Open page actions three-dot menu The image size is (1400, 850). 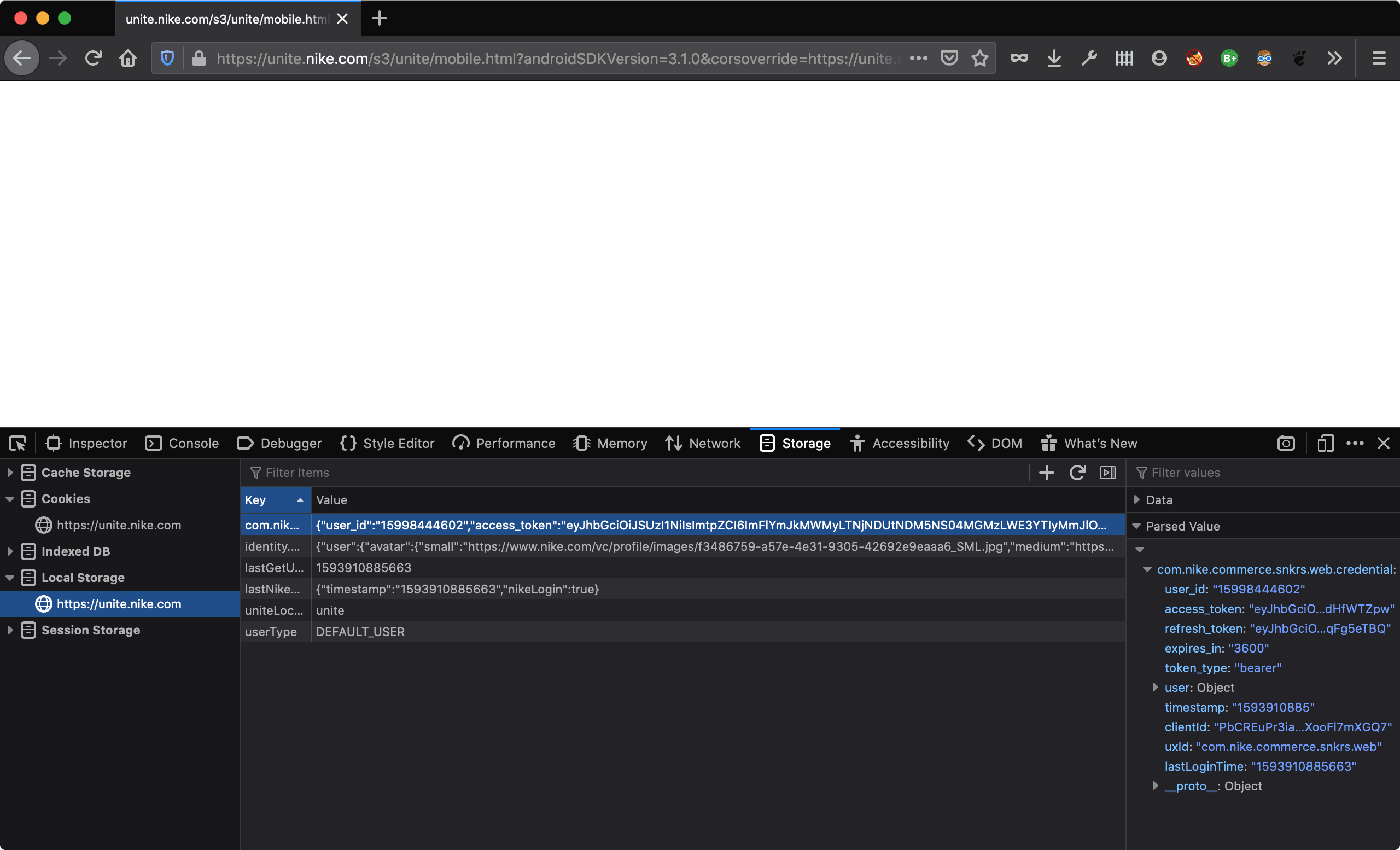coord(918,58)
